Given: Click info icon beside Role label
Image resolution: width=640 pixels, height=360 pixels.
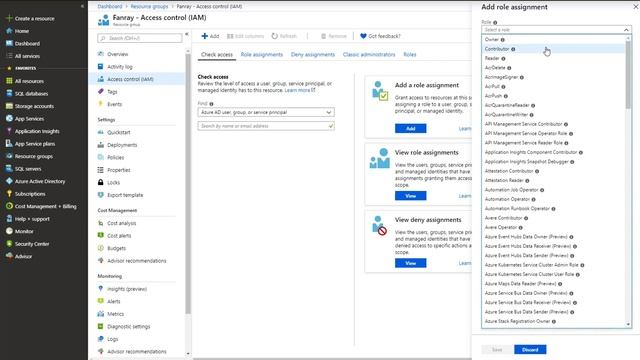Looking at the screenshot, I should [x=495, y=22].
